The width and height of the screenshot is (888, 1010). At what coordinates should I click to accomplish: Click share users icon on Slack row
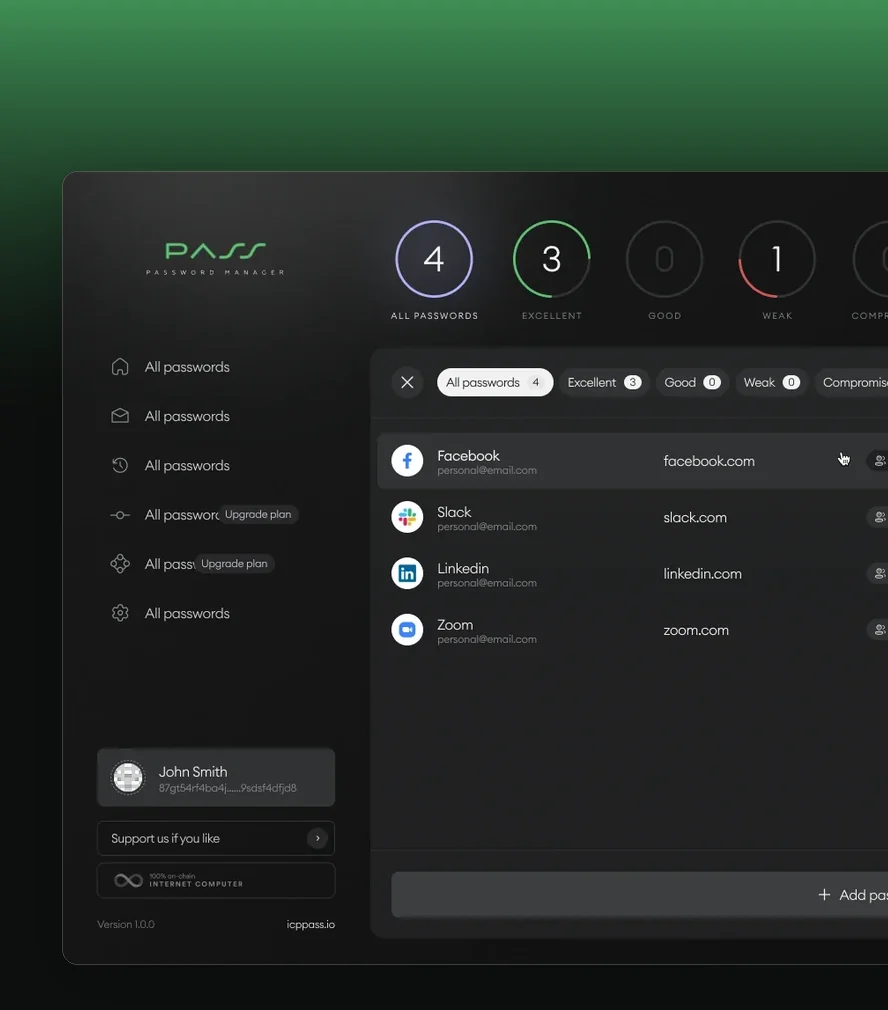click(880, 517)
